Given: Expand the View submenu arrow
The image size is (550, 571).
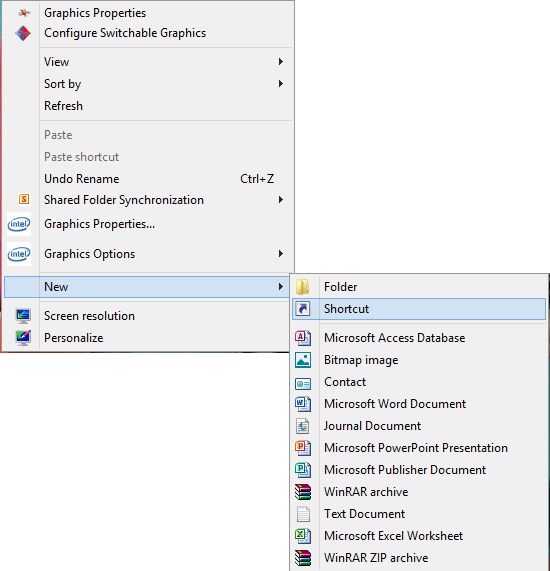Looking at the screenshot, I should pyautogui.click(x=280, y=62).
